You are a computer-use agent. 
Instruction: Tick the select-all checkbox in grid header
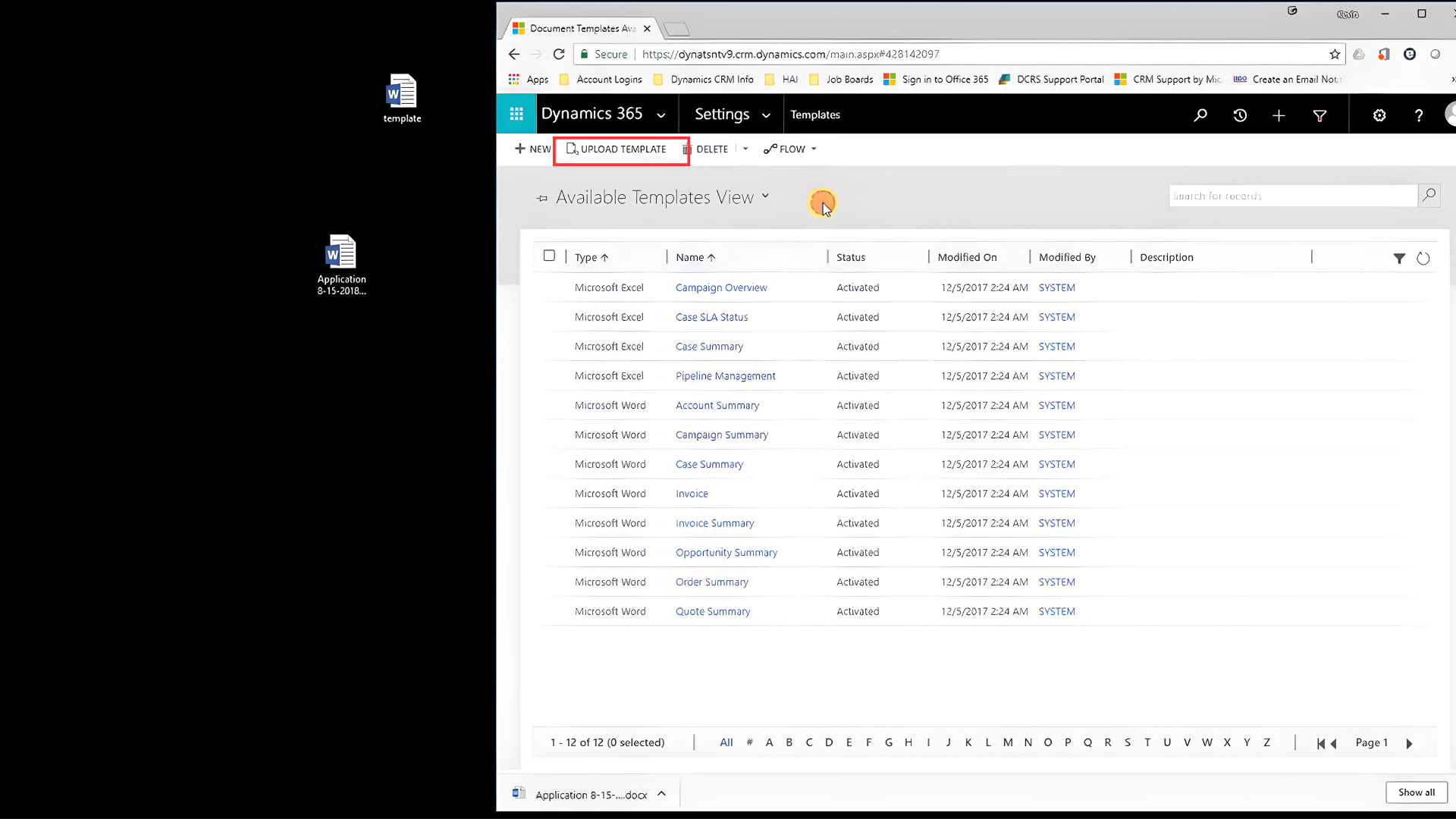[549, 256]
